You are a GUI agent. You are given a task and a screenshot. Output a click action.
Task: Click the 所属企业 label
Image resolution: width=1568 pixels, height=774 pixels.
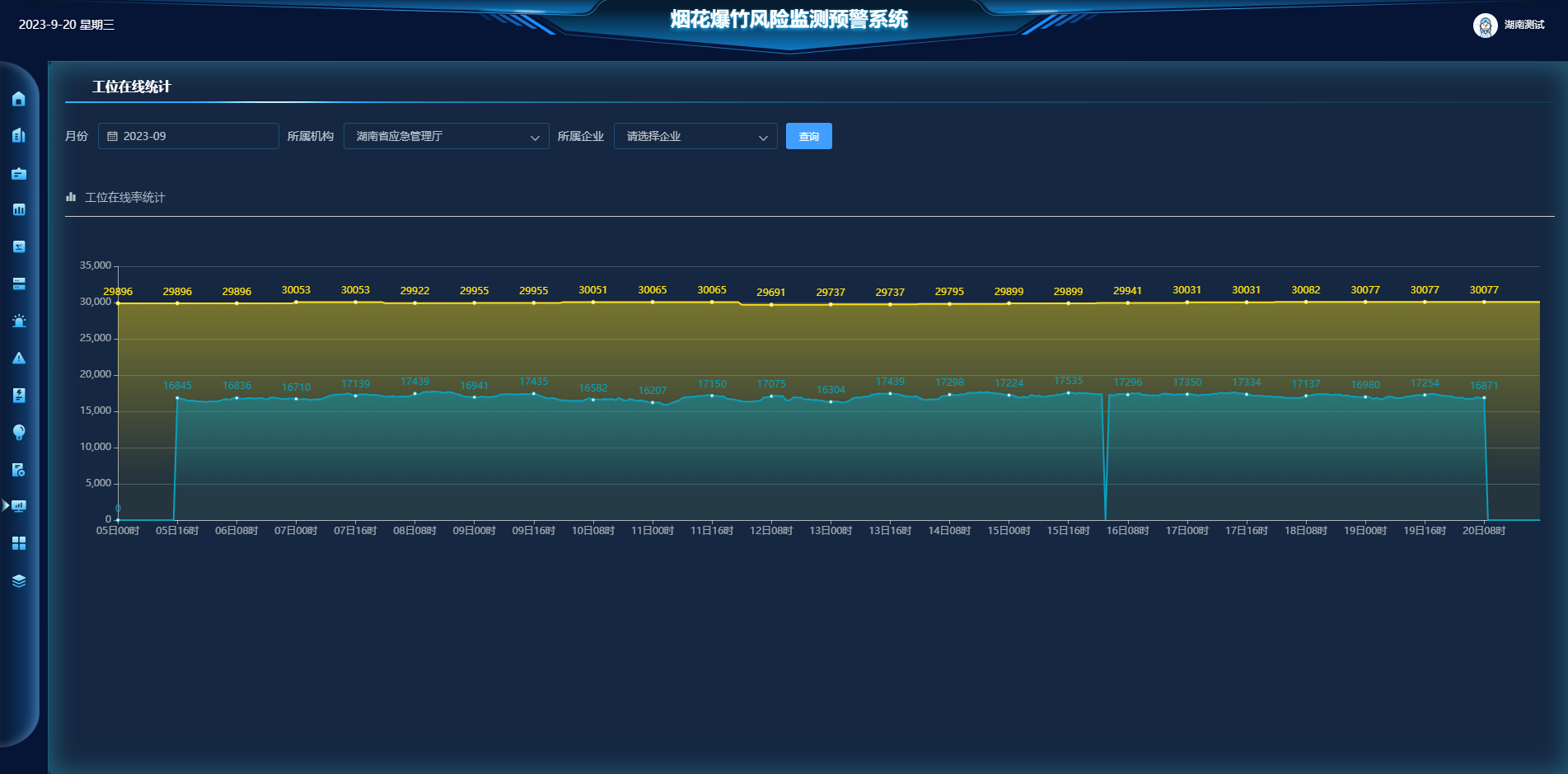coord(581,136)
